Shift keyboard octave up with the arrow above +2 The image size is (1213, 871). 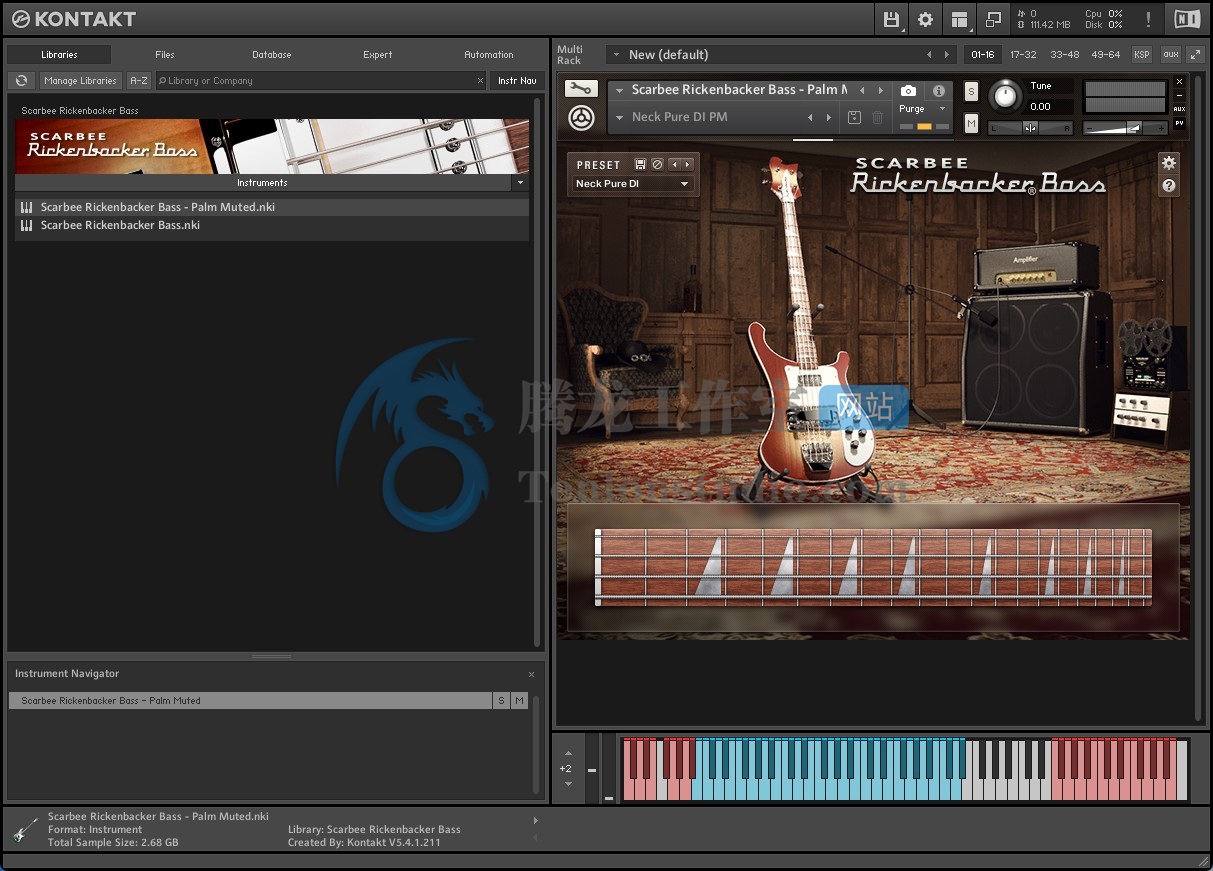(568, 753)
